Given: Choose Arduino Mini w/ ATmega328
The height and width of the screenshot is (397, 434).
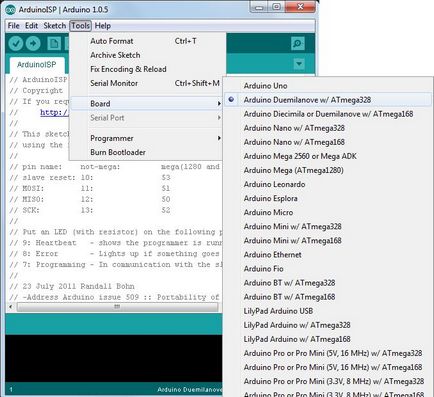Looking at the screenshot, I should click(x=328, y=226).
